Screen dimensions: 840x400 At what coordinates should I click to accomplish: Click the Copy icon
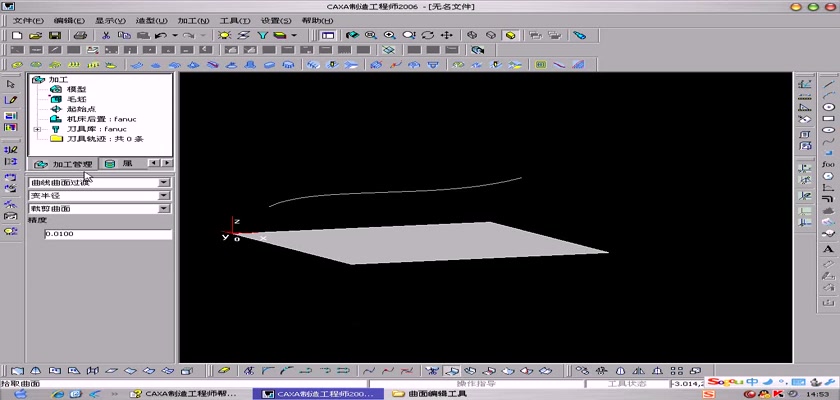tap(124, 35)
